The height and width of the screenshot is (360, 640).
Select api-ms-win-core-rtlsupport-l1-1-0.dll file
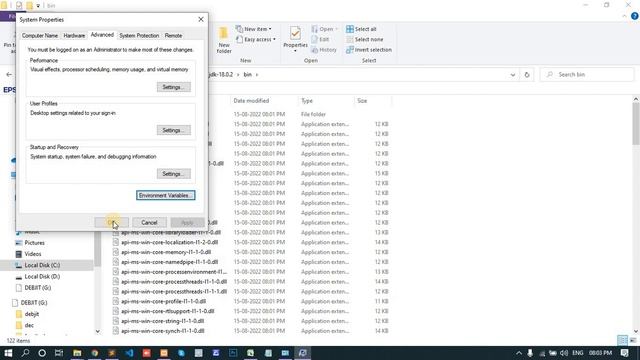click(x=168, y=311)
